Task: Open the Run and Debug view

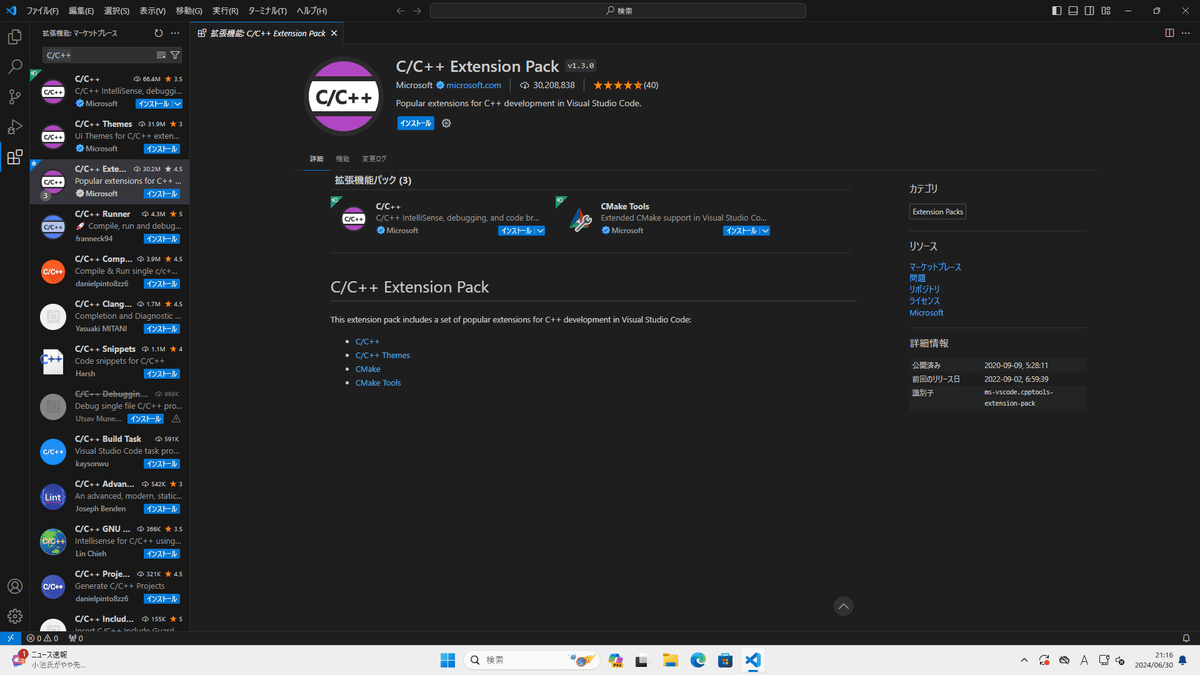Action: coord(14,127)
